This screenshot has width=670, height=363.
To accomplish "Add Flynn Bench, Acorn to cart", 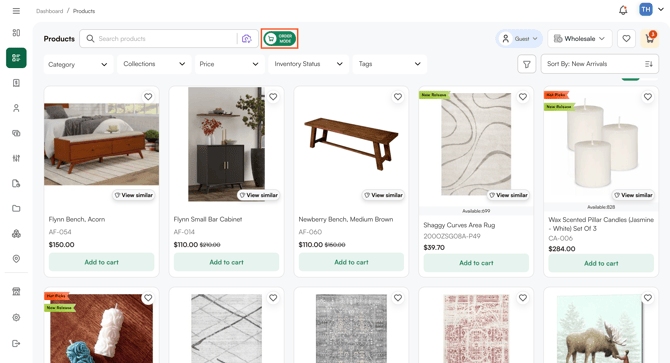I will (101, 262).
